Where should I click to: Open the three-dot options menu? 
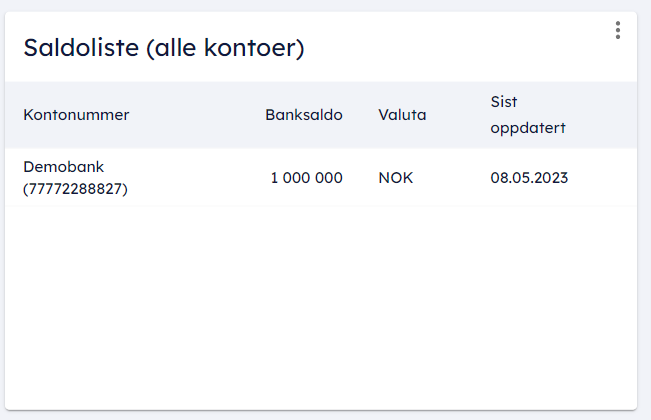[618, 31]
